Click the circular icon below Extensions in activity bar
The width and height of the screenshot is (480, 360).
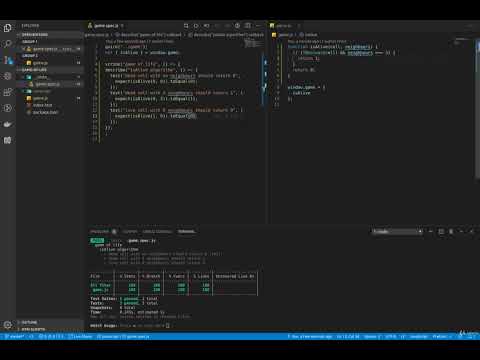click(x=8, y=108)
